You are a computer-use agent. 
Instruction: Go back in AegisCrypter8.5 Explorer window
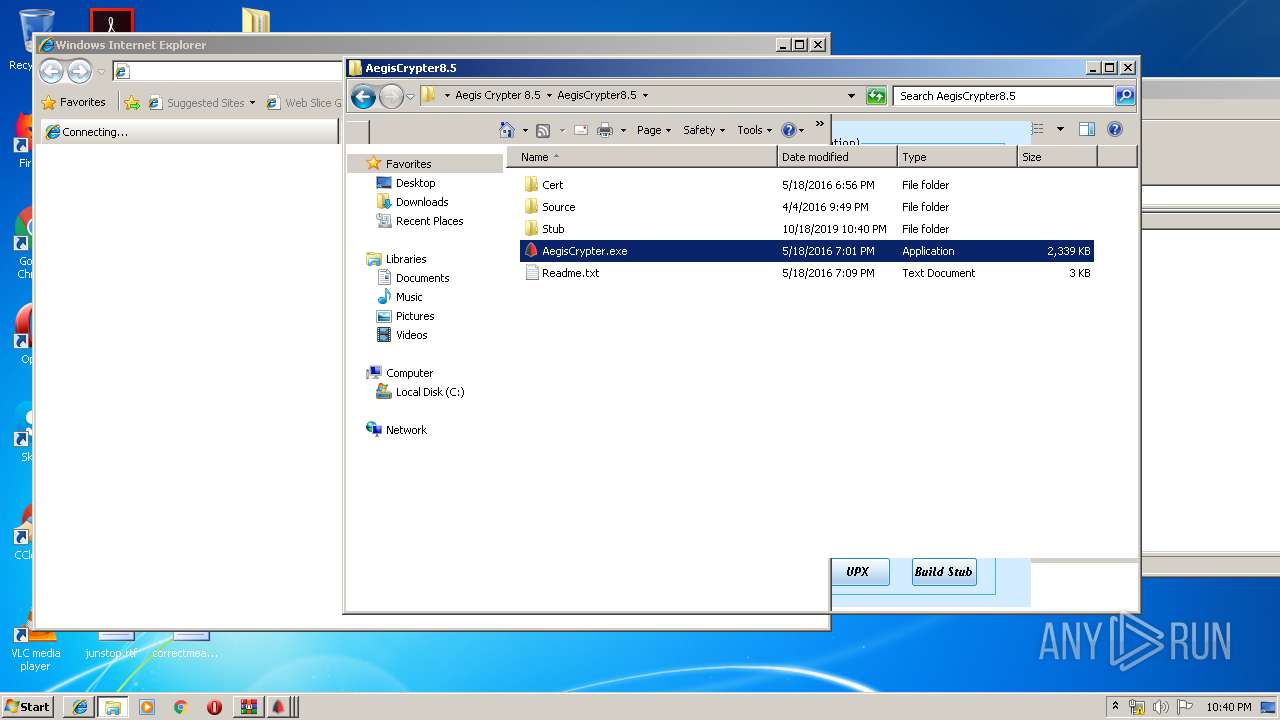(x=364, y=96)
